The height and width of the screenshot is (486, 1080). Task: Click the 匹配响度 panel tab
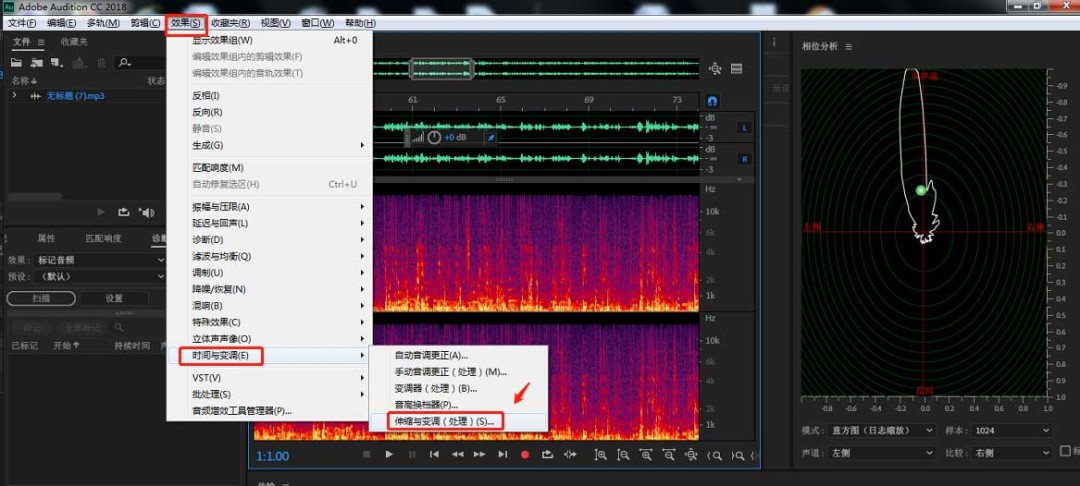[x=103, y=238]
